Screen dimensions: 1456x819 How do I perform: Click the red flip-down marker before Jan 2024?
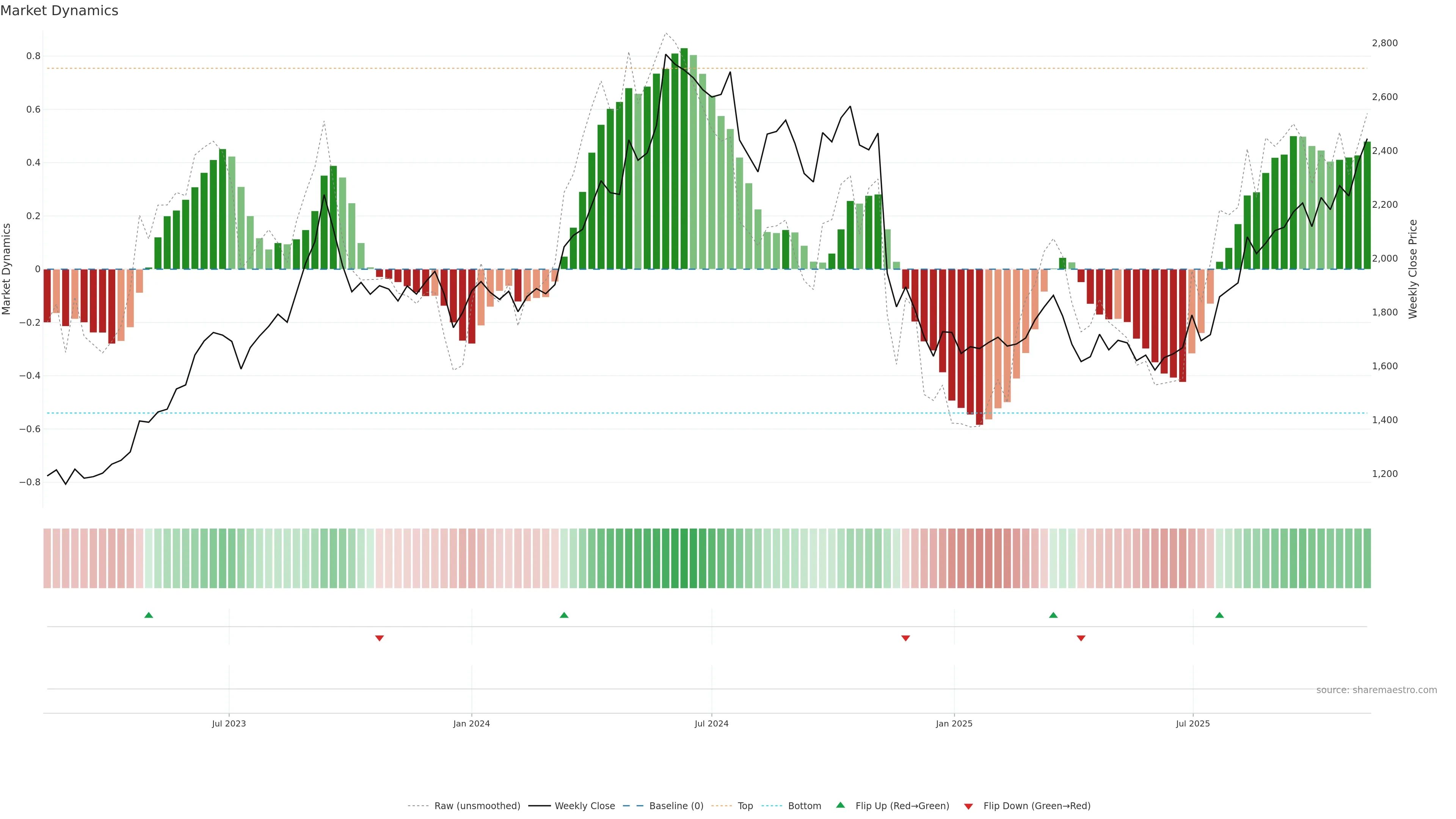coord(379,638)
